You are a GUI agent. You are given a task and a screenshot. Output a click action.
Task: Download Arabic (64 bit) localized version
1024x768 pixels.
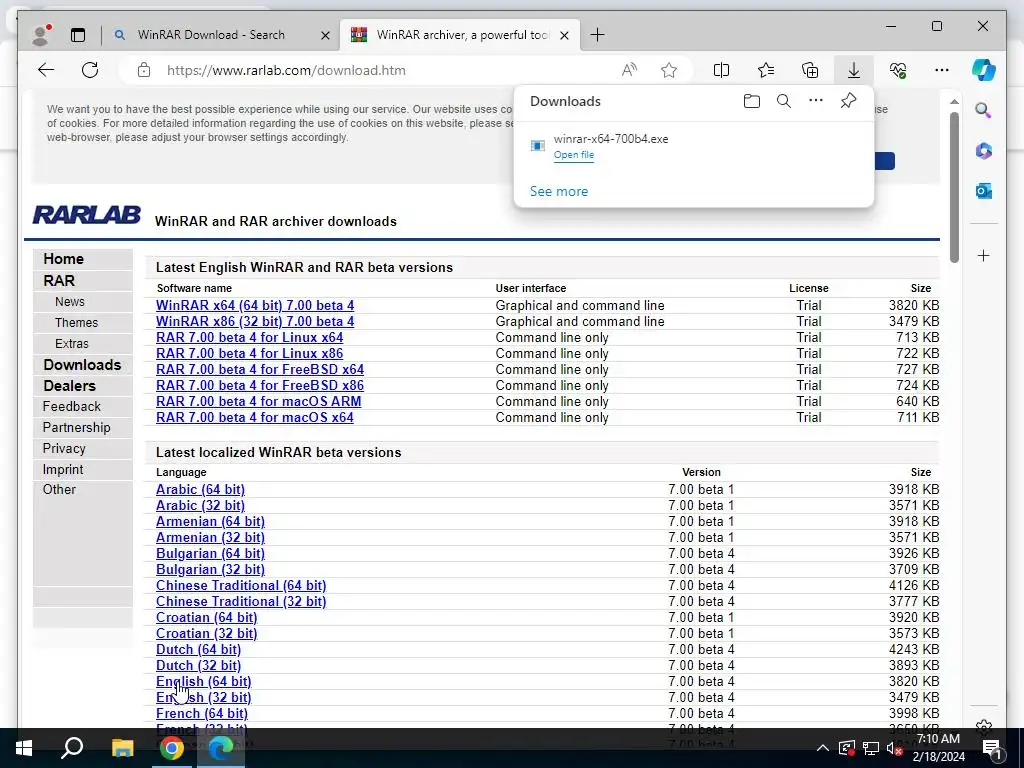tap(200, 489)
